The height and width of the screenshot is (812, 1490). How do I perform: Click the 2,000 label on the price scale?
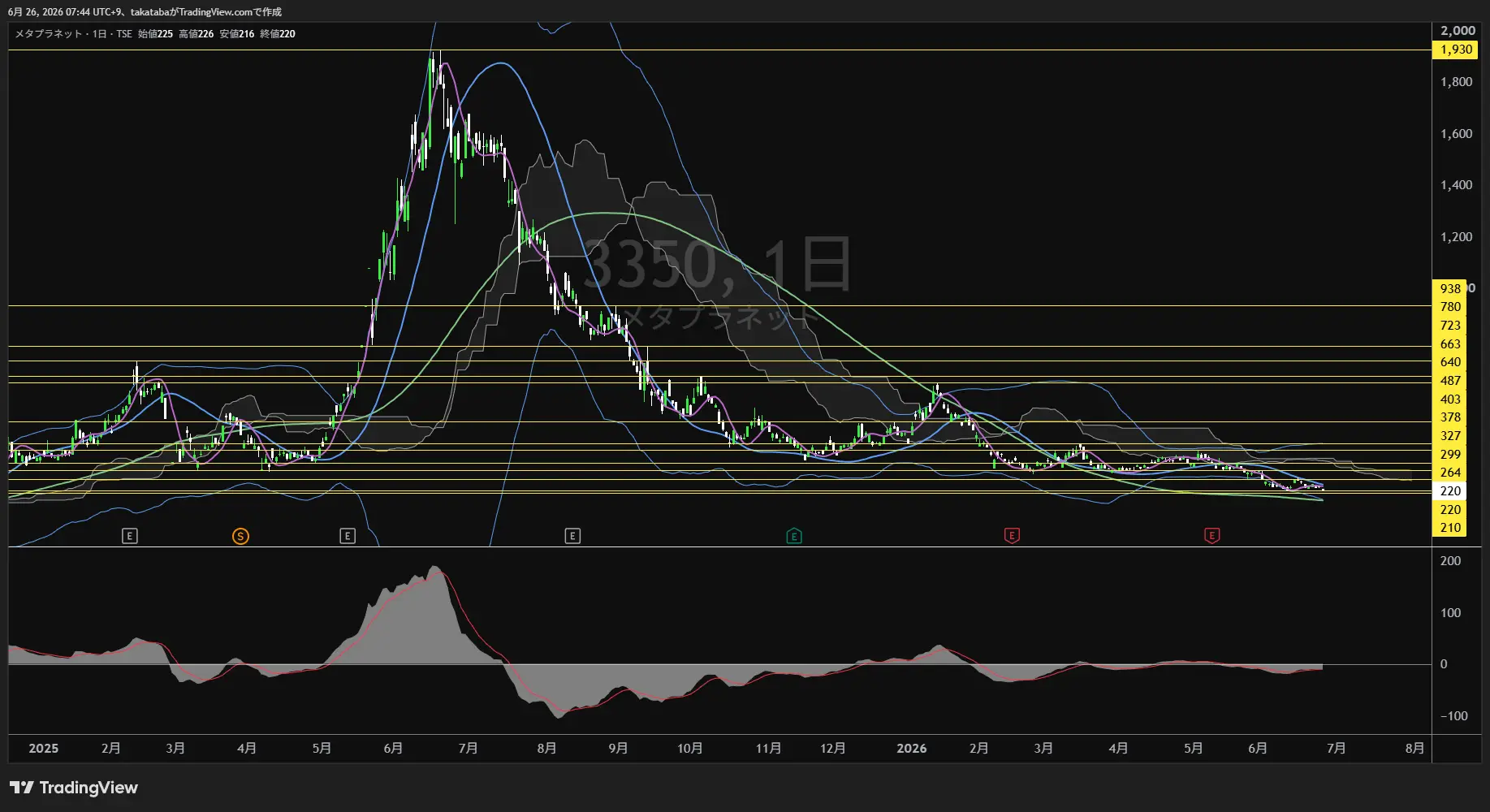(1458, 31)
